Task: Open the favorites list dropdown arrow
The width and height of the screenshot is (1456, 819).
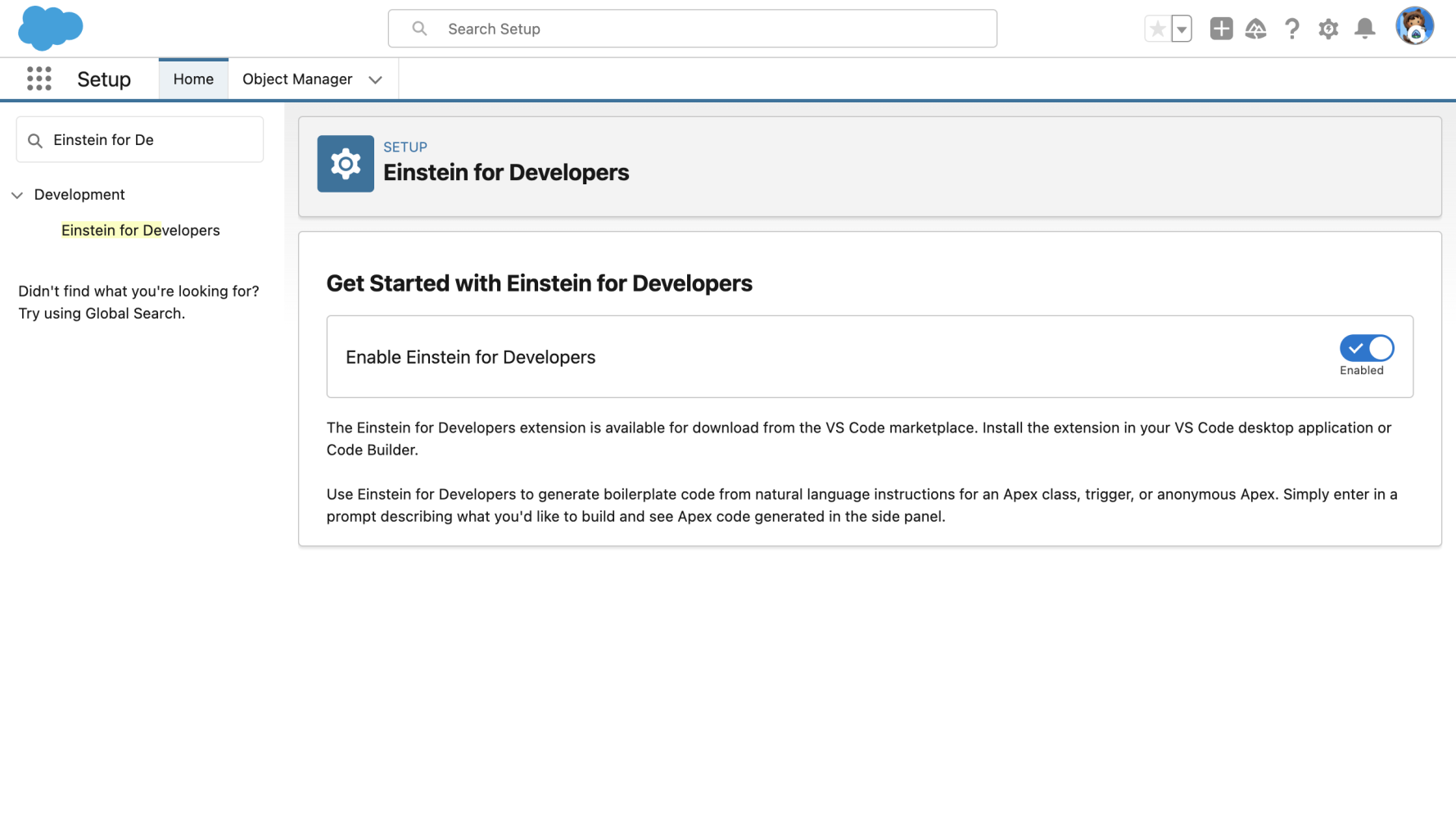Action: point(1181,29)
